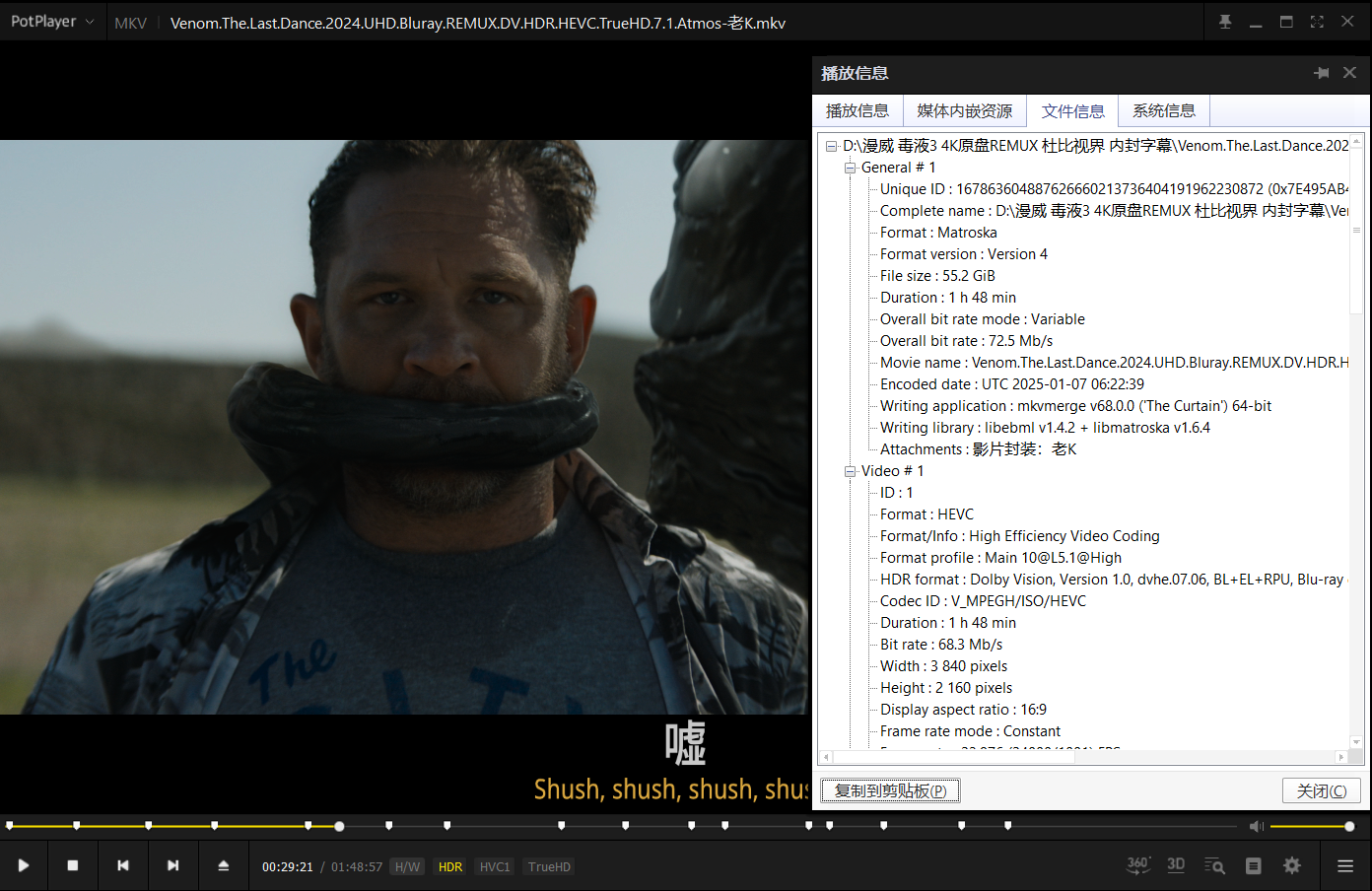Click the video frame to pause/play
The height and width of the screenshot is (891, 1372).
404,427
